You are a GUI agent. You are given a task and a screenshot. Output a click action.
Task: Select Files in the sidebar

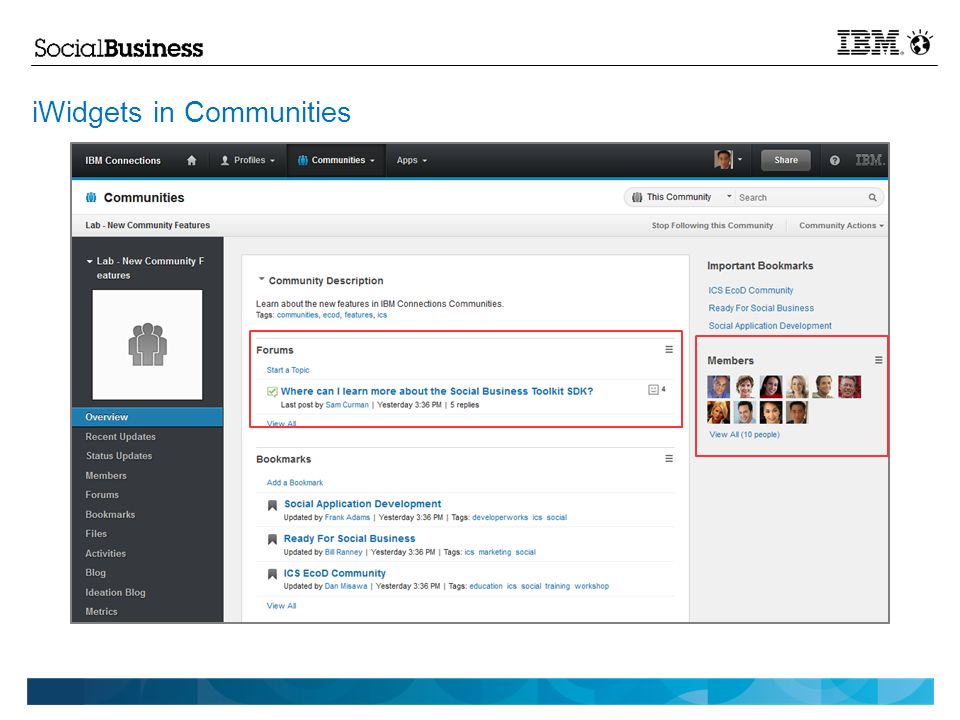pyautogui.click(x=96, y=533)
